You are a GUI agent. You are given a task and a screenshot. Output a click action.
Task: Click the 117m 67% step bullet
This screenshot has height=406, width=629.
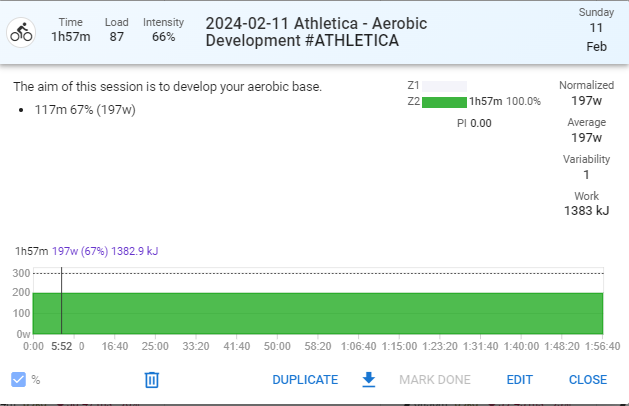click(x=85, y=110)
